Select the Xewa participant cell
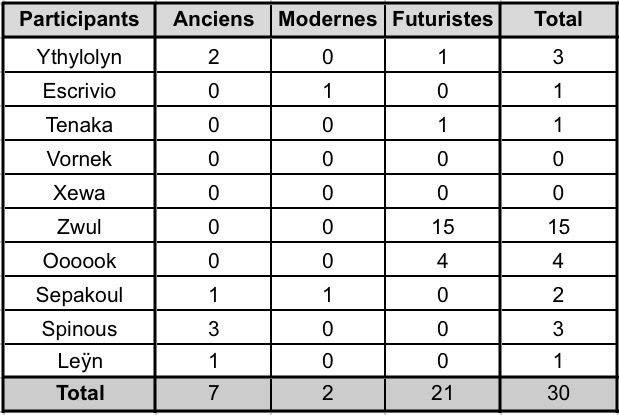Screen dimensions: 619x415 click(80, 193)
